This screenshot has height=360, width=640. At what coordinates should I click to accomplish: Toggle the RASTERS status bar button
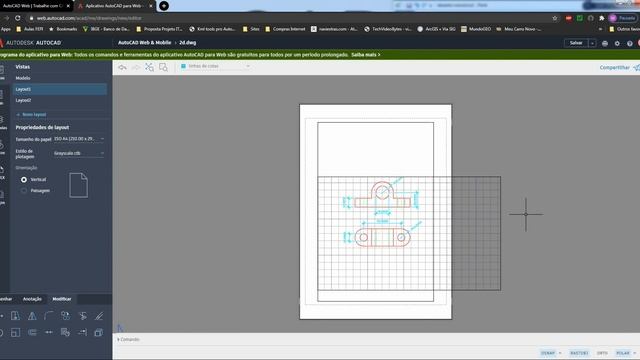(x=579, y=353)
